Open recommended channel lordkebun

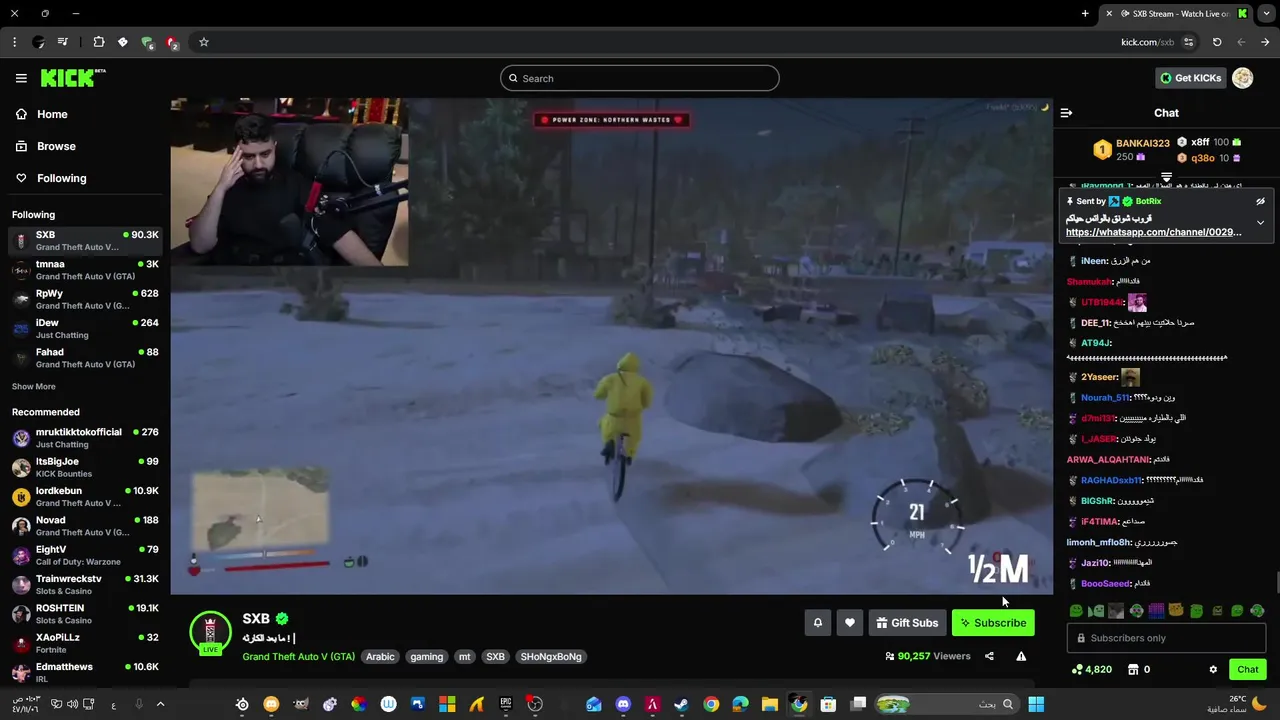[85, 497]
